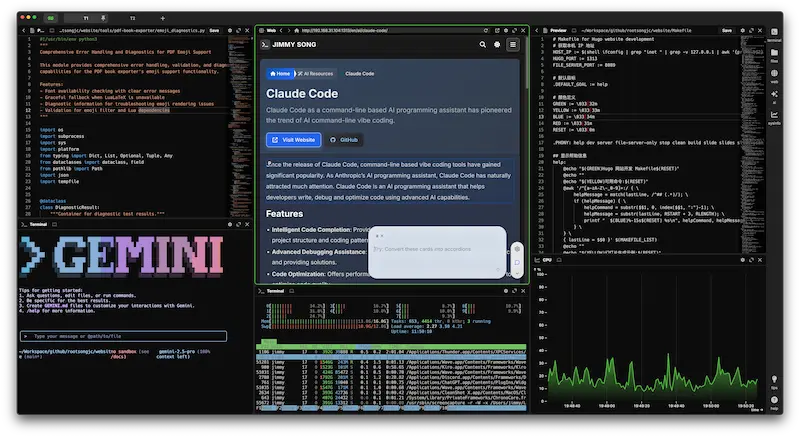Click the Features heading on web page
The height and width of the screenshot is (437, 800).
pyautogui.click(x=284, y=214)
